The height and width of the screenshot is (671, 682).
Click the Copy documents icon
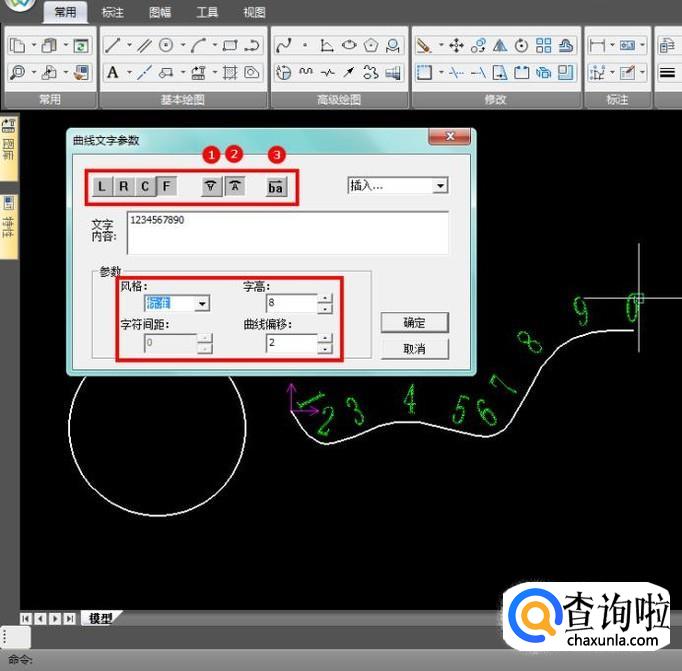pos(18,45)
